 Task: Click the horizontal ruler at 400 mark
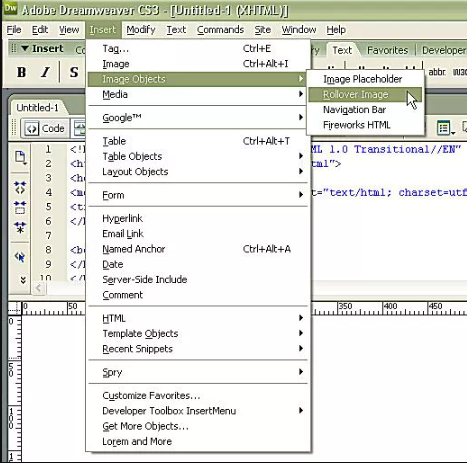point(390,306)
